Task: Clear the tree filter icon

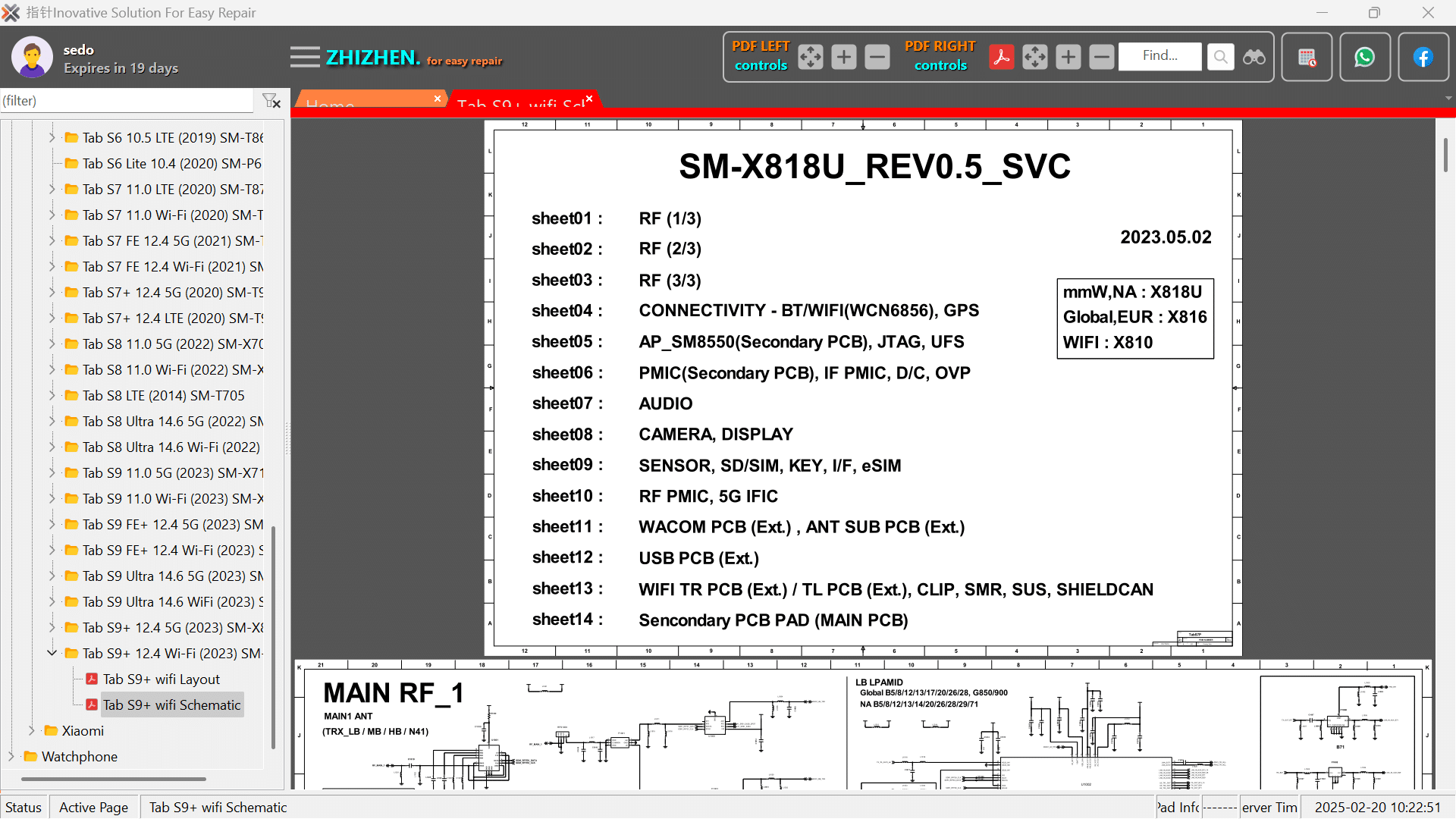Action: tap(271, 101)
